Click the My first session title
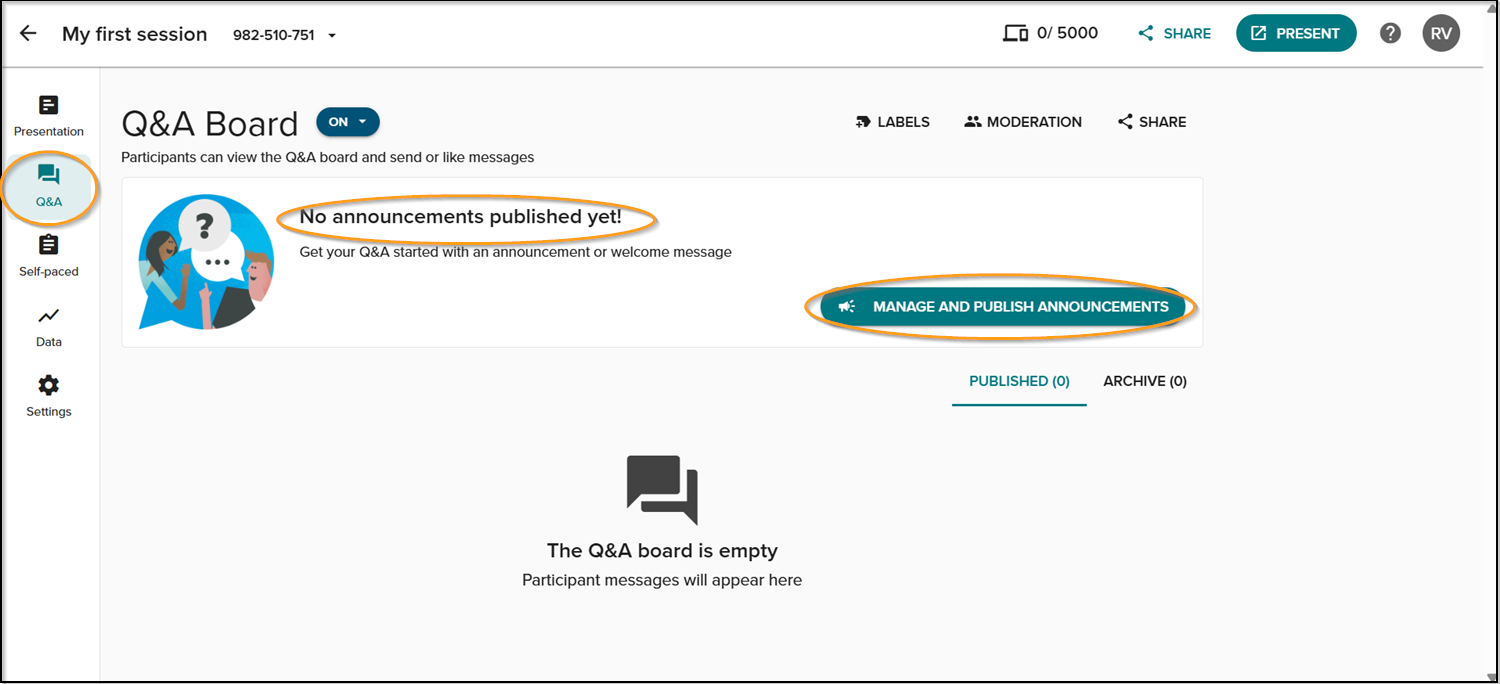This screenshot has width=1500, height=684. tap(135, 34)
